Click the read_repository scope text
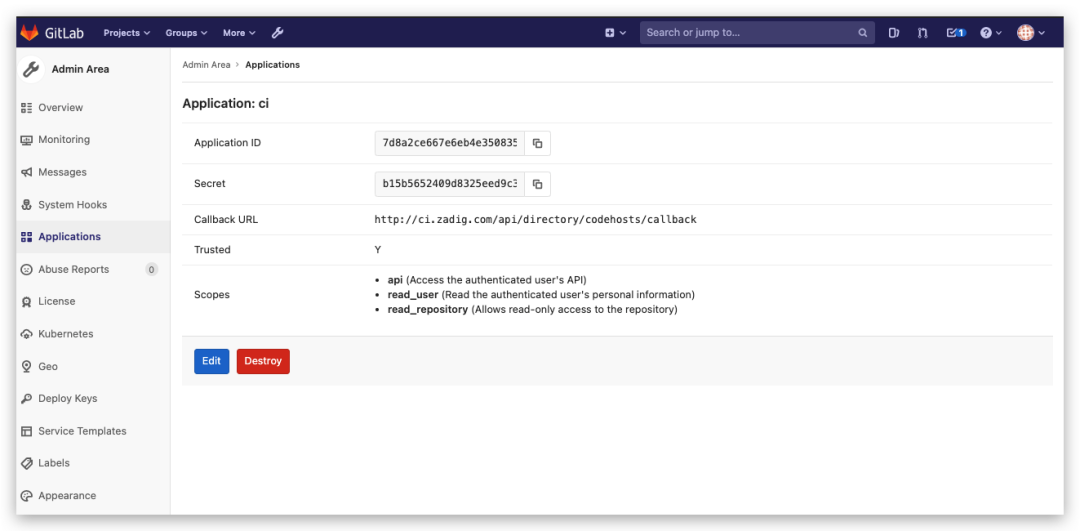Viewport: 1080px width, 531px height. click(x=532, y=310)
